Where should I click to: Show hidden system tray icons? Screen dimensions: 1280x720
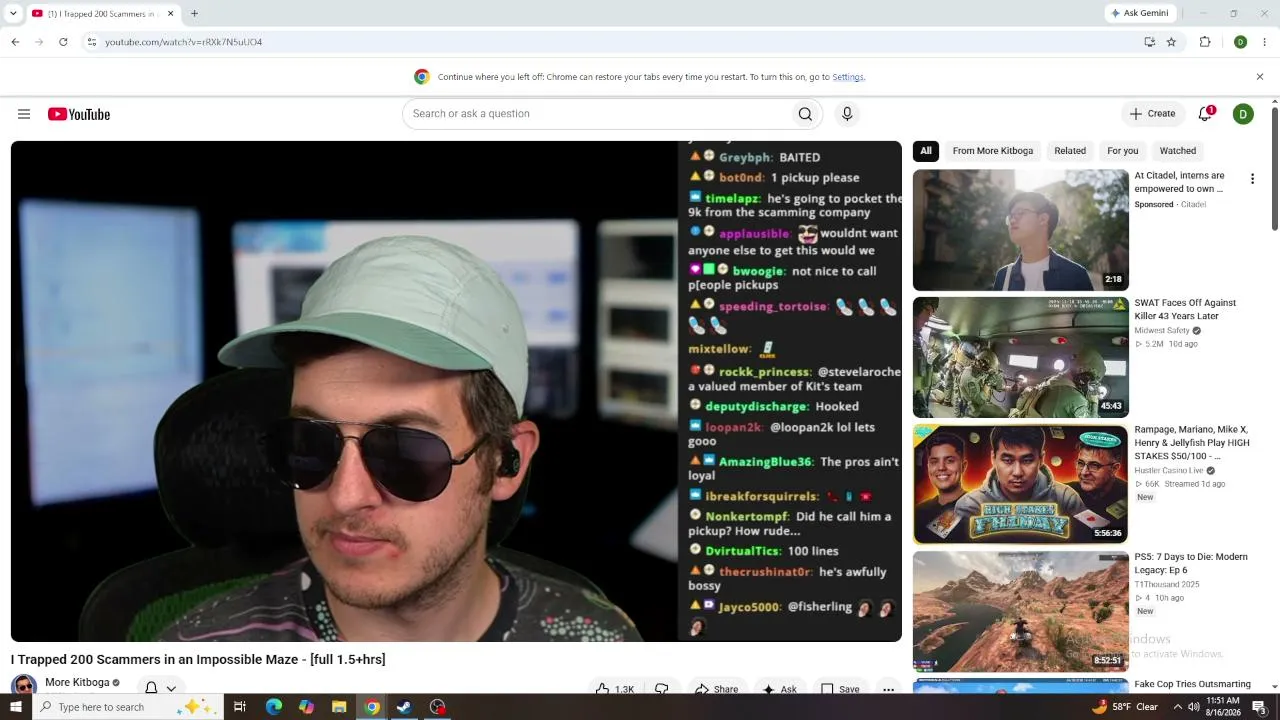[1177, 707]
